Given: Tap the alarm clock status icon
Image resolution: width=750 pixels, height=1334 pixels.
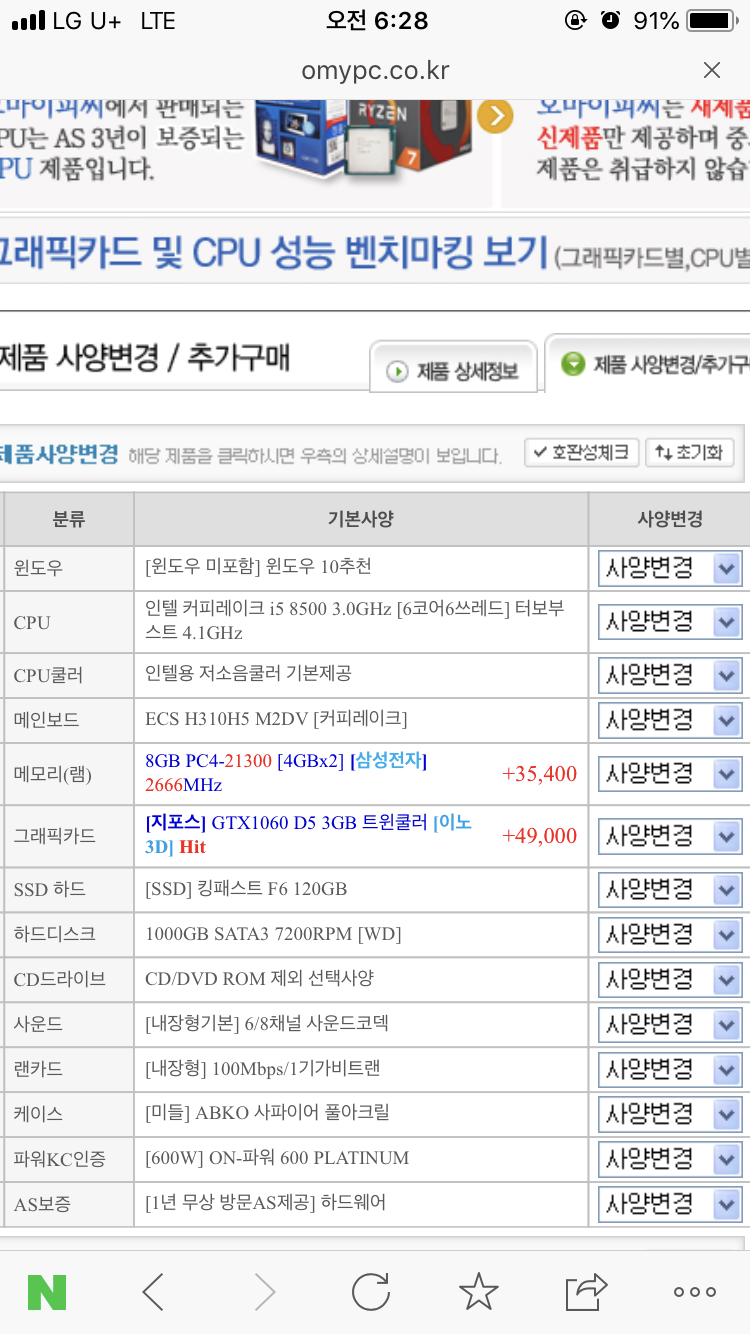Looking at the screenshot, I should (609, 20).
